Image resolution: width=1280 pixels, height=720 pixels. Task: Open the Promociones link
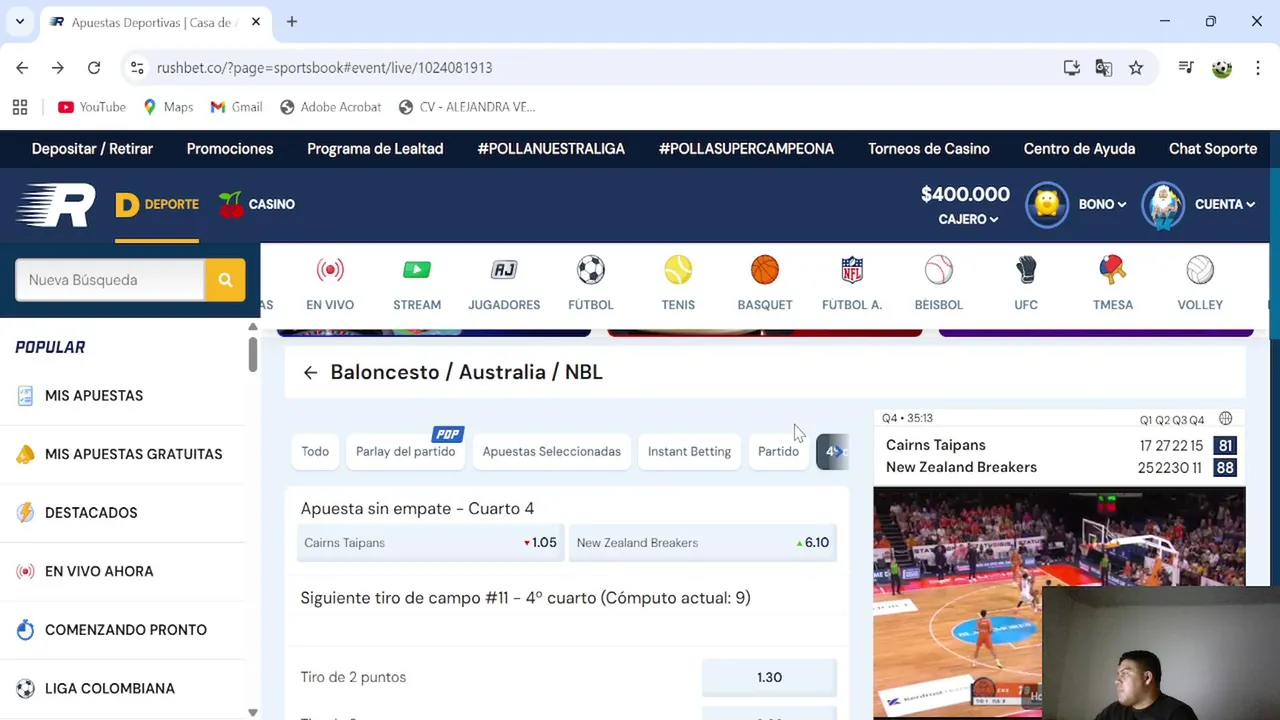230,149
